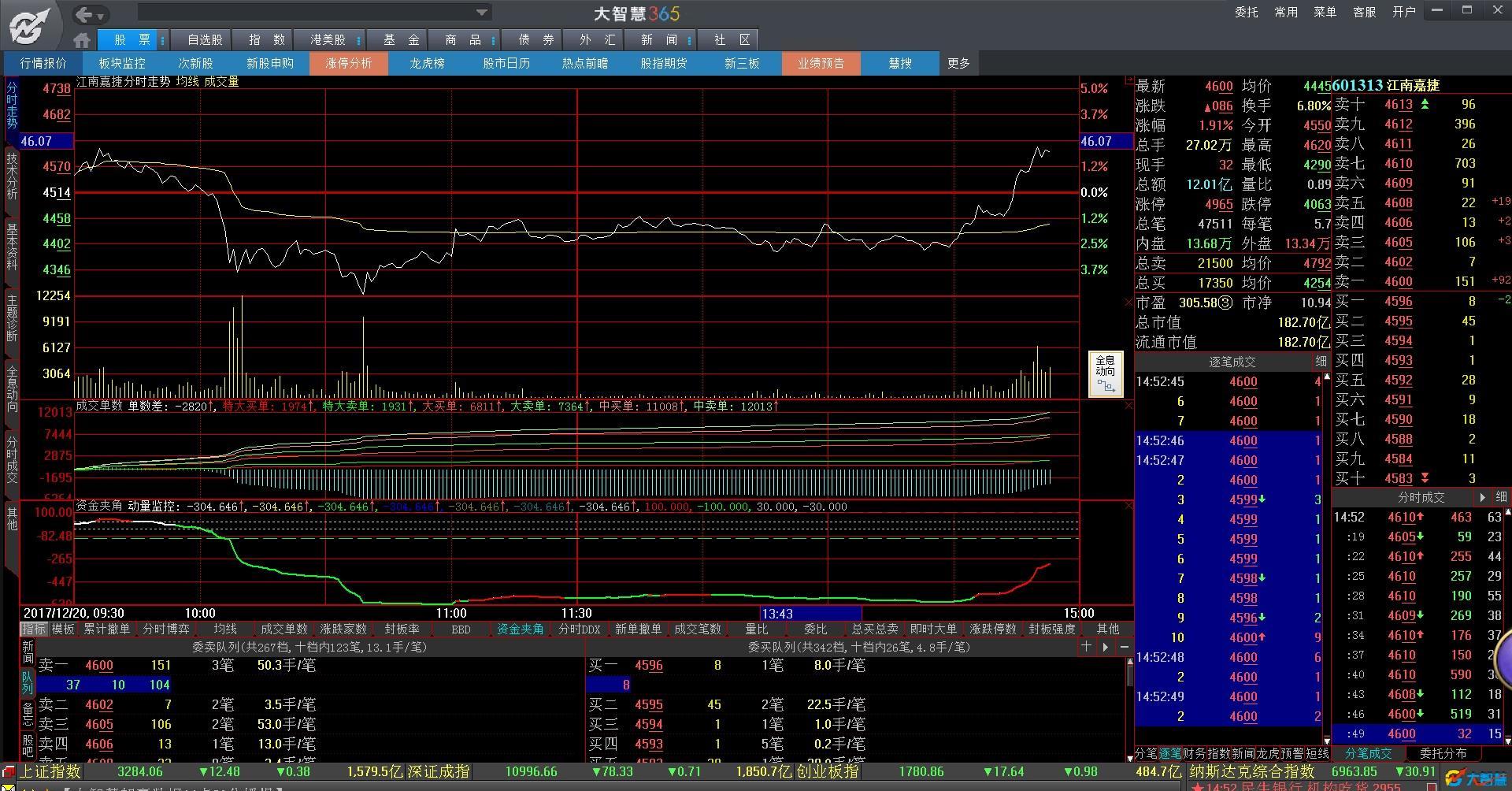The width and height of the screenshot is (1512, 791).
Task: Open the home page icon
Action: point(82,40)
